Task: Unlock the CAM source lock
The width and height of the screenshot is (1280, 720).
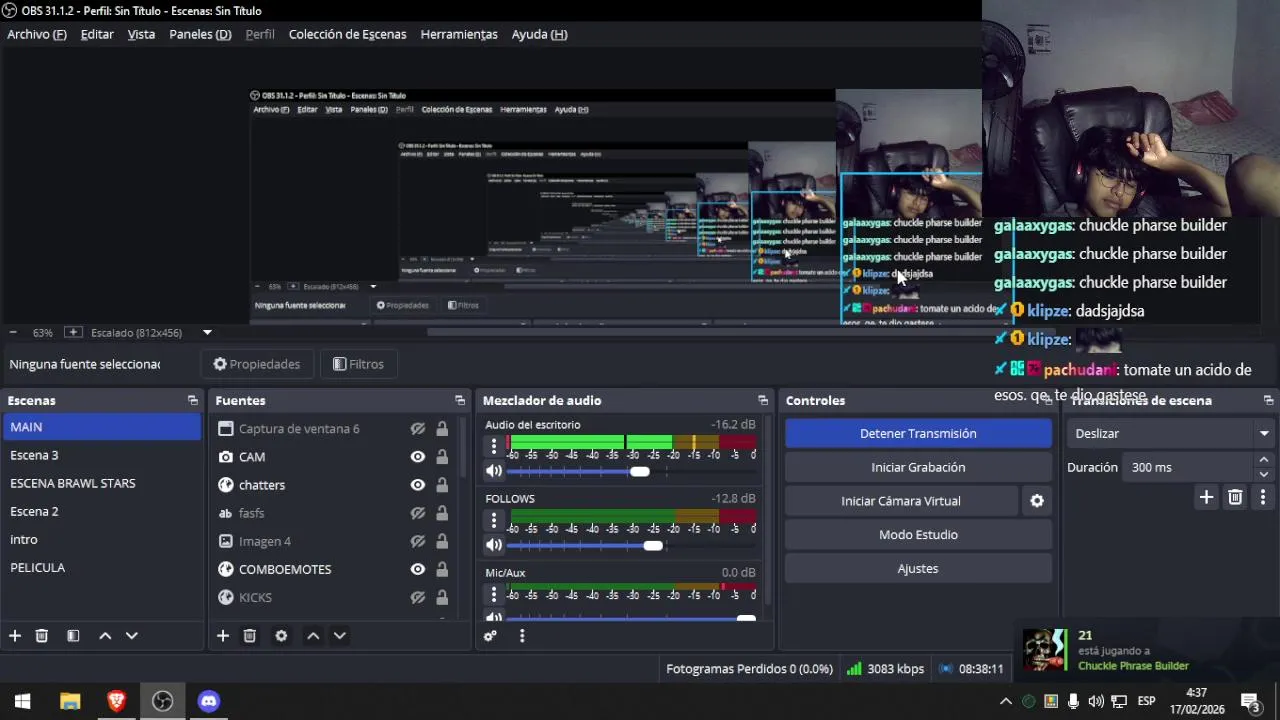Action: (442, 457)
